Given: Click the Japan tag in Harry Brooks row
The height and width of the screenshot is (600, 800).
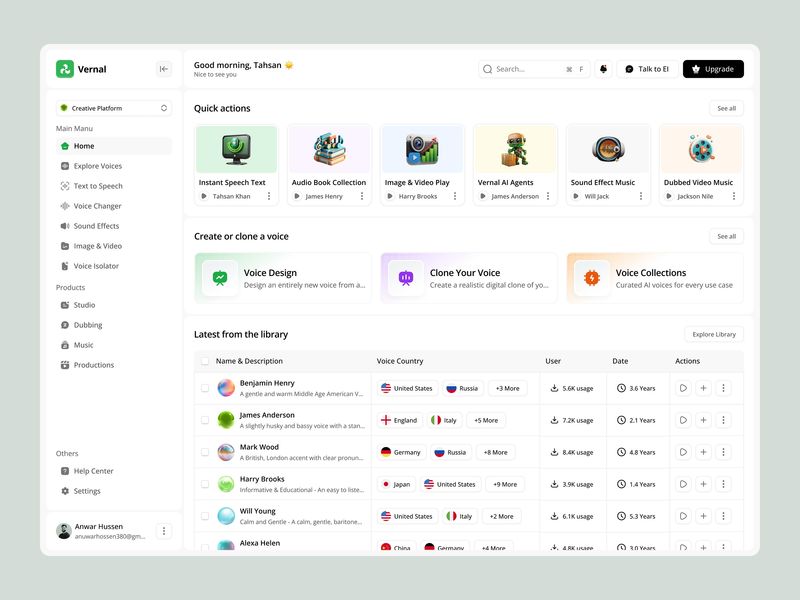Looking at the screenshot, I should pos(396,484).
